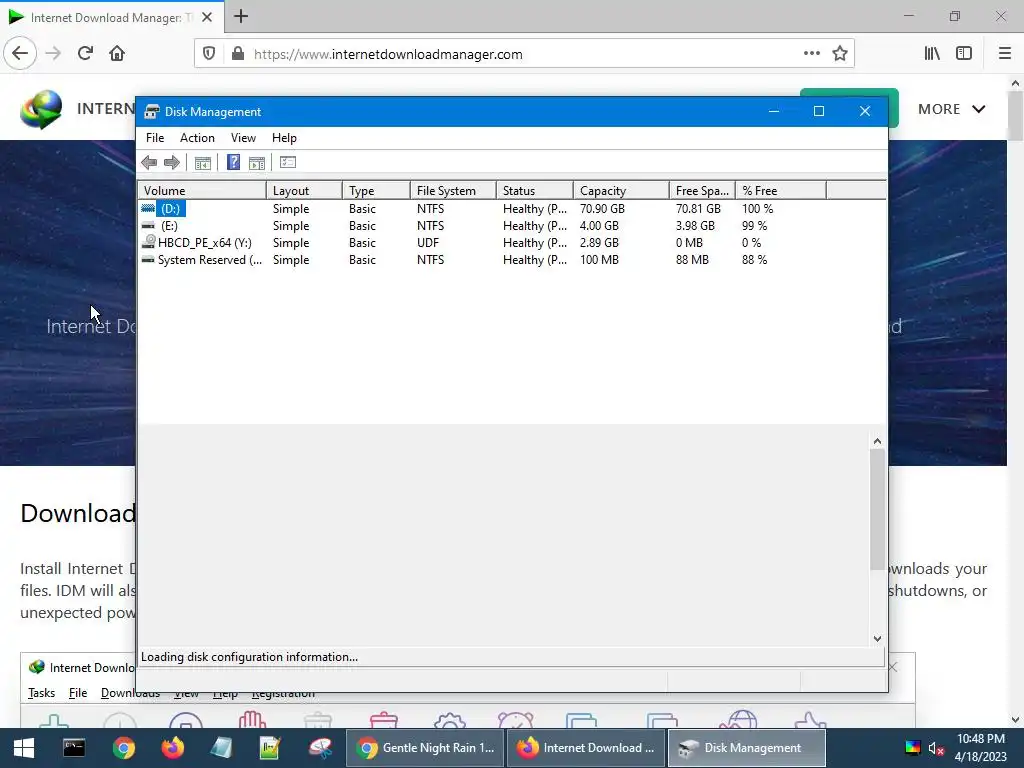This screenshot has width=1024, height=768.
Task: Click scroll down arrow in Disk Management lower pane
Action: [x=877, y=638]
